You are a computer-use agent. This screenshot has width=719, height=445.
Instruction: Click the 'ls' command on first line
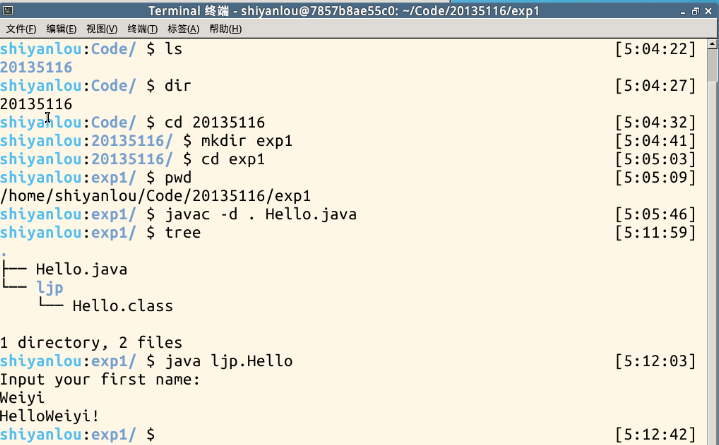(x=173, y=49)
